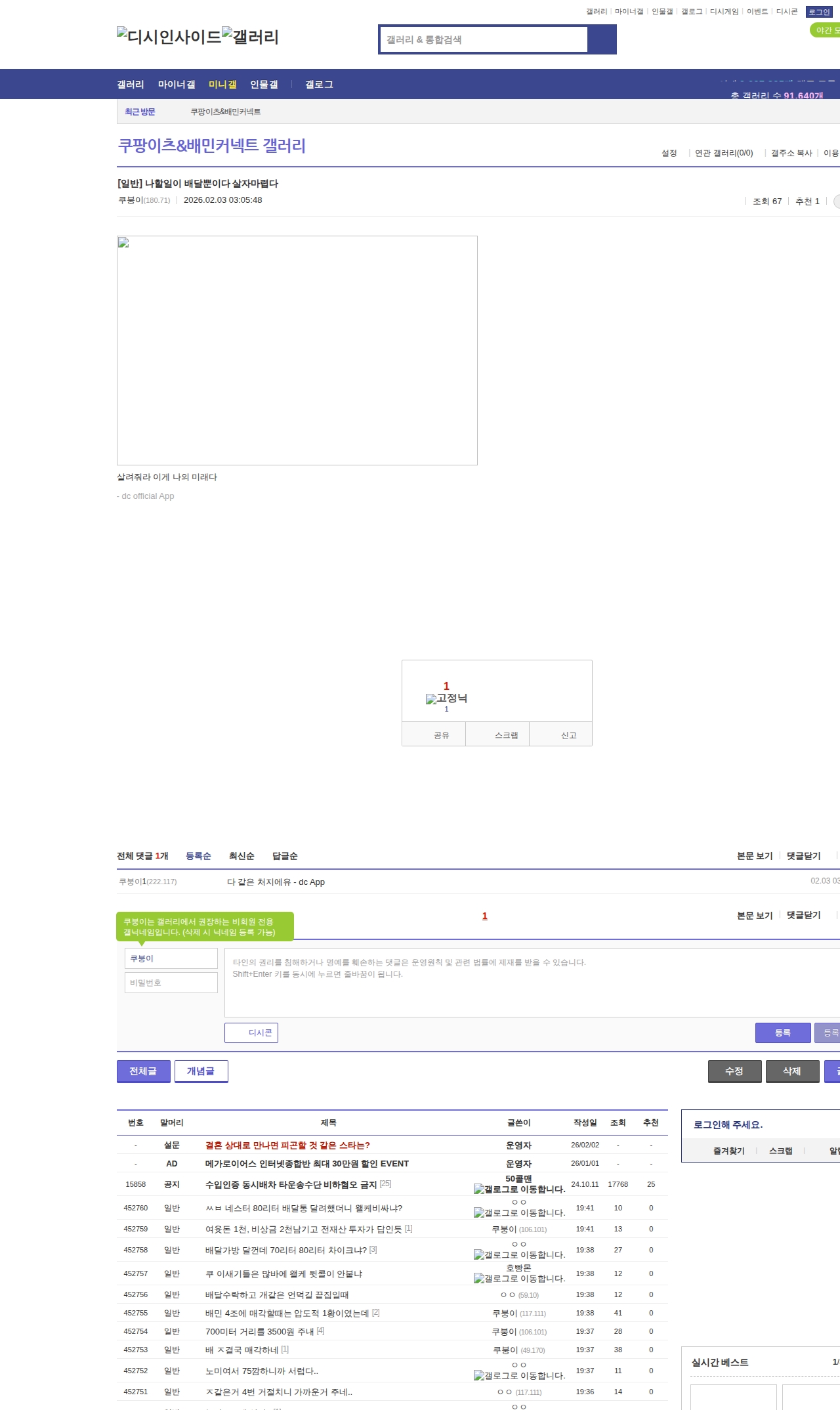Open gallog icon in row 452760
The width and height of the screenshot is (840, 1410).
[519, 1212]
